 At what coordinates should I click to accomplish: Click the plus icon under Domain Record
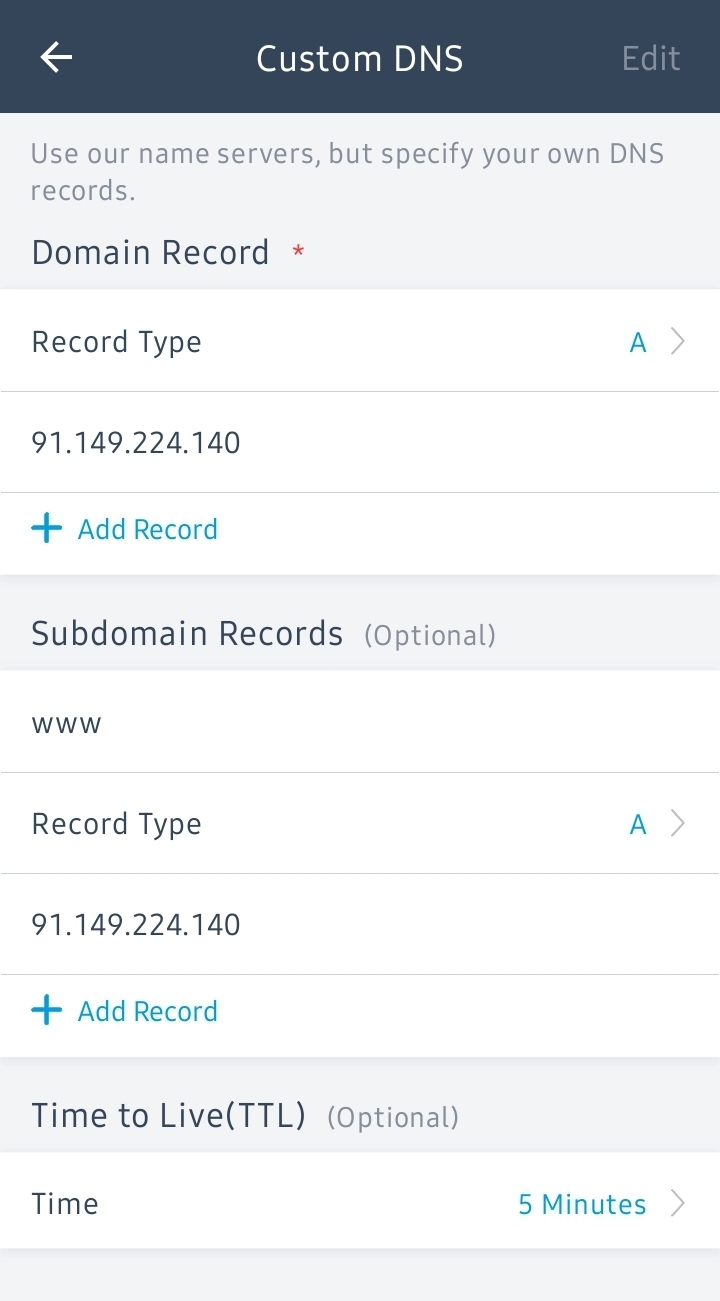coord(46,529)
